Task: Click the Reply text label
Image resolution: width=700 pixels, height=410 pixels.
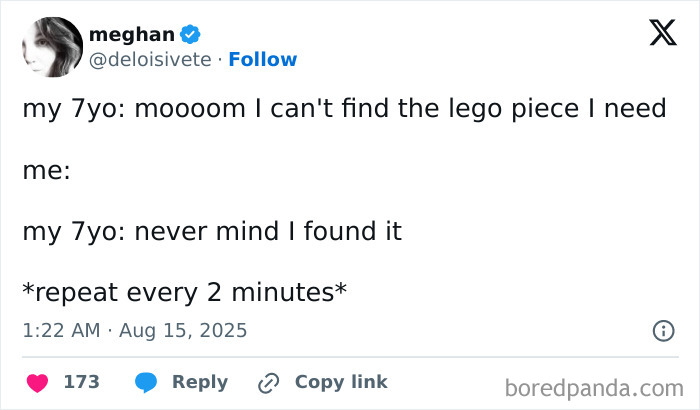Action: click(x=200, y=382)
